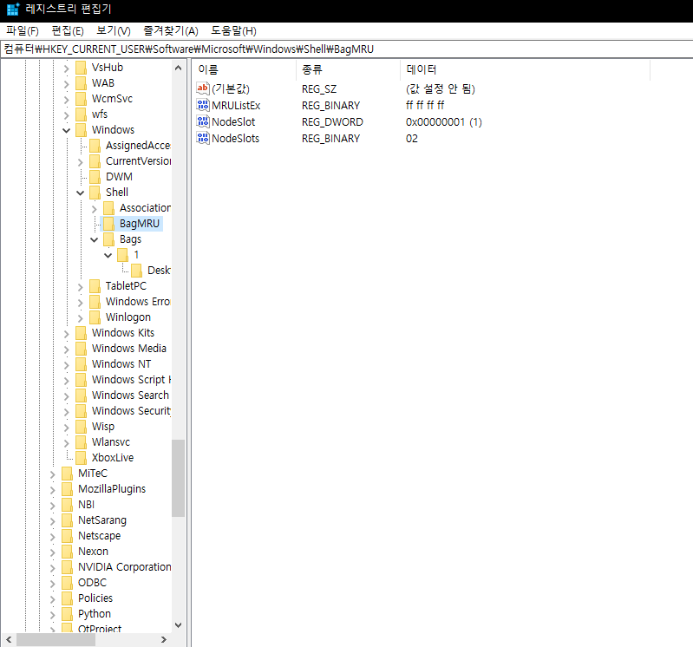Screen dimensions: 694x651
Task: Select the wfs folder icon
Action: click(81, 115)
